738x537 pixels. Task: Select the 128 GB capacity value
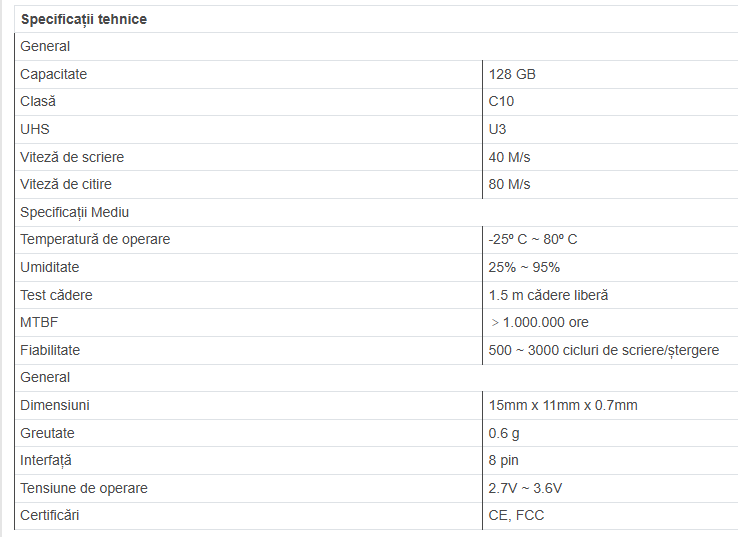512,74
